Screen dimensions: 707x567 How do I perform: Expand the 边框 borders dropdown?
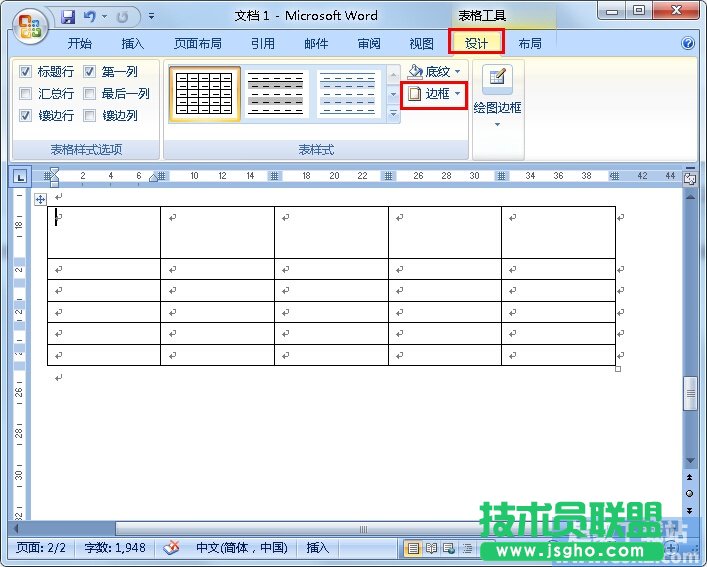point(458,94)
